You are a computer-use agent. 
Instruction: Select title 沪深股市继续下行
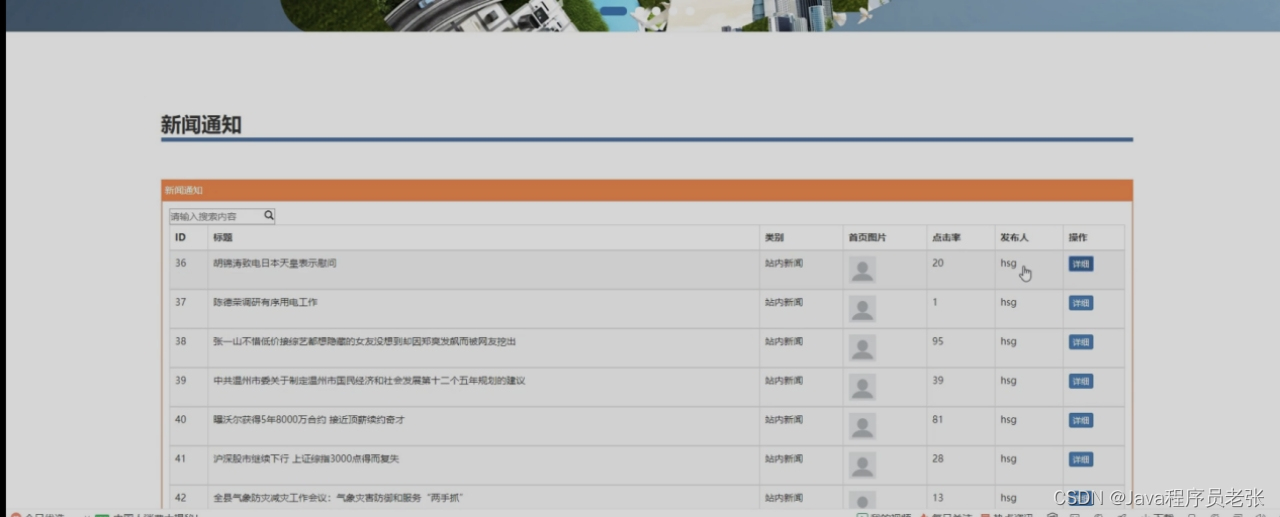tap(308, 458)
